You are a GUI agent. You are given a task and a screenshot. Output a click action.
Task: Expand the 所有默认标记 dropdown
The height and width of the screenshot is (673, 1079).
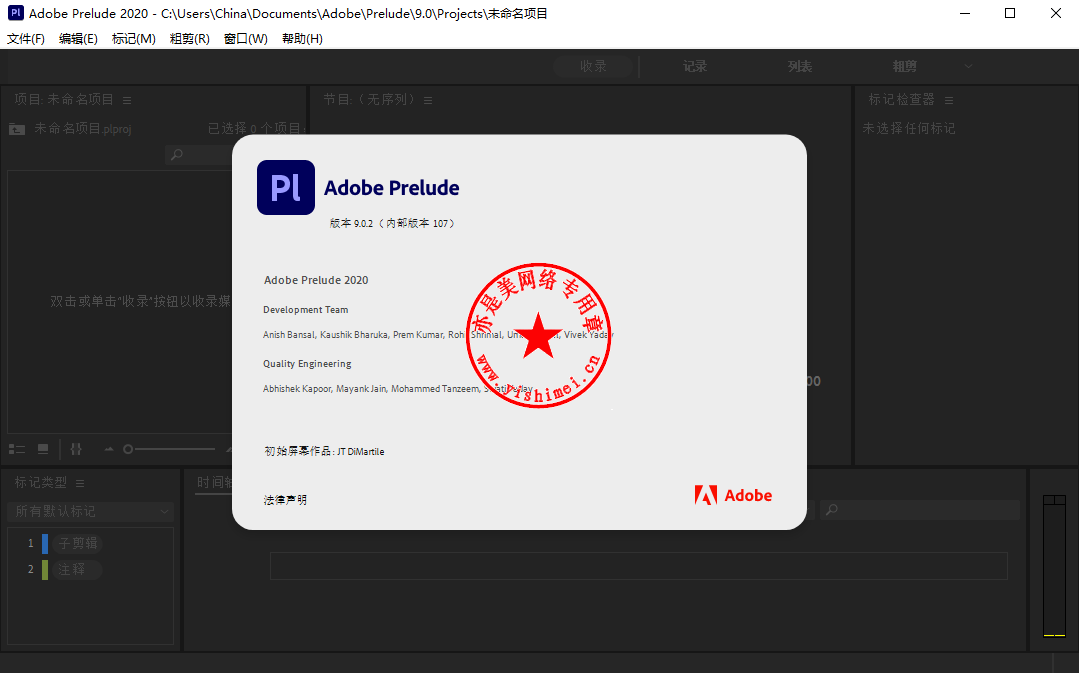(x=91, y=511)
